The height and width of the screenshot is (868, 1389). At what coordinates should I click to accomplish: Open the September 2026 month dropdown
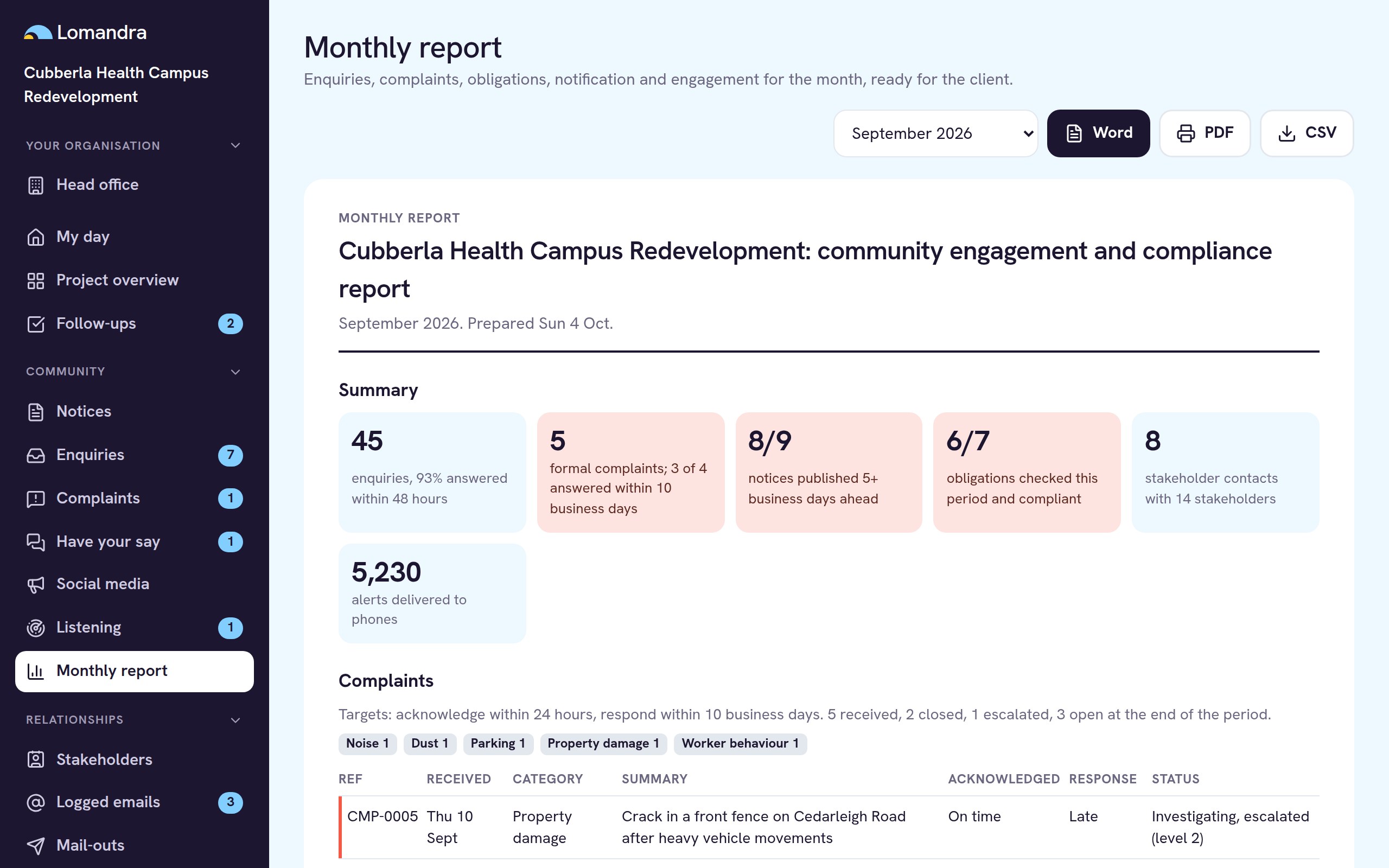click(x=935, y=133)
